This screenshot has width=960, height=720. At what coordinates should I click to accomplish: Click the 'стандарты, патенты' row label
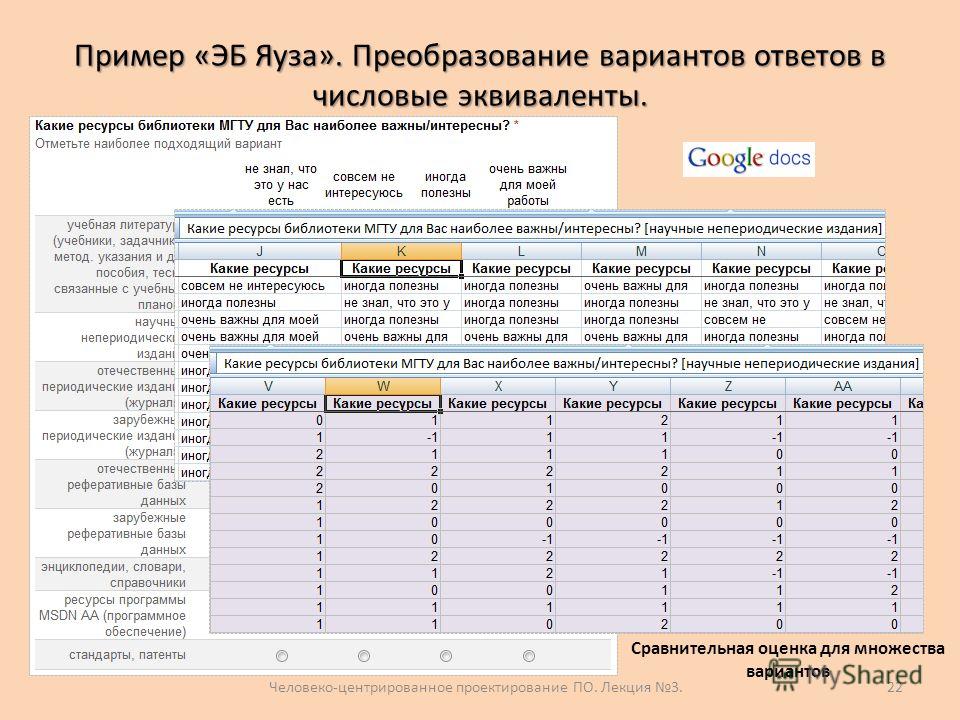click(127, 655)
